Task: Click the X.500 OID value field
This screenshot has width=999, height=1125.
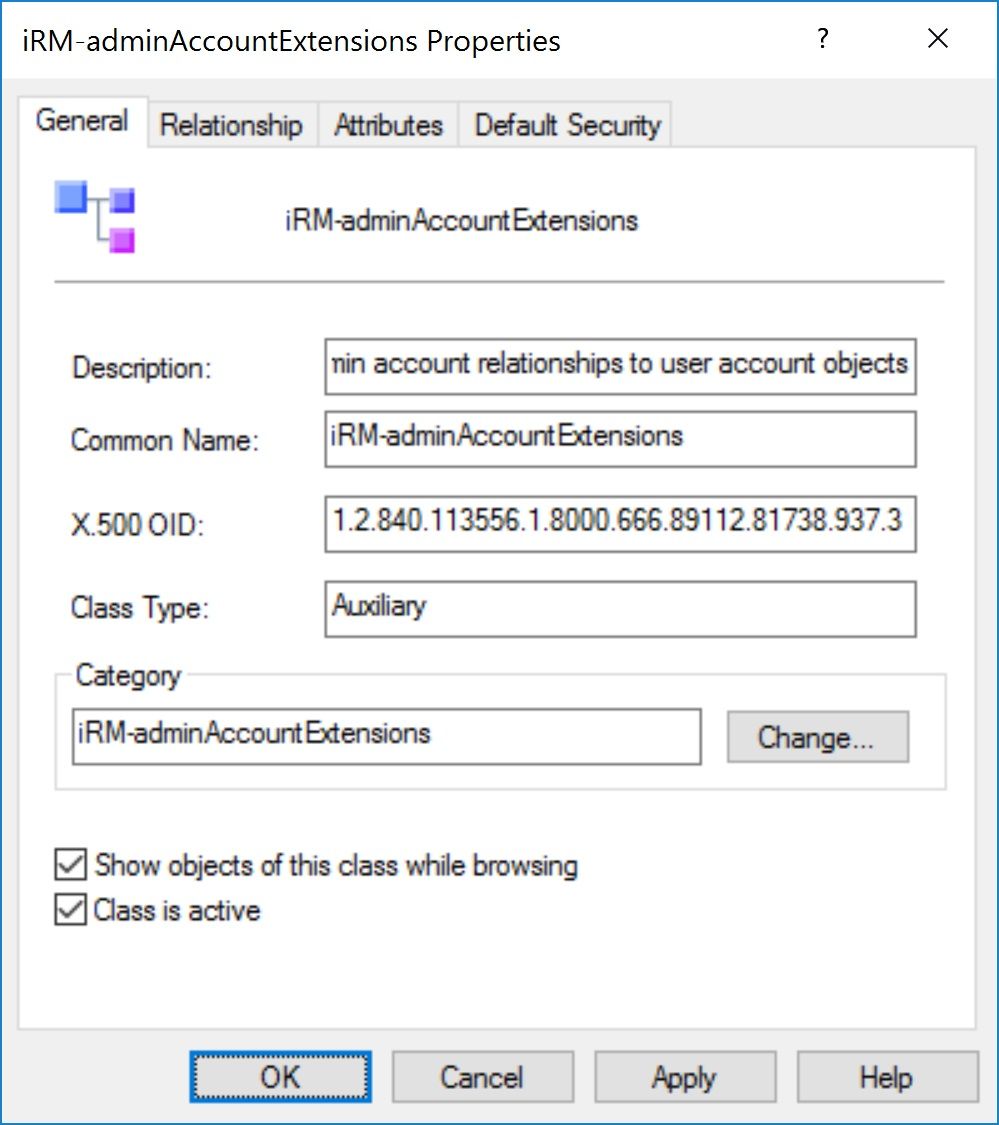Action: pos(620,523)
